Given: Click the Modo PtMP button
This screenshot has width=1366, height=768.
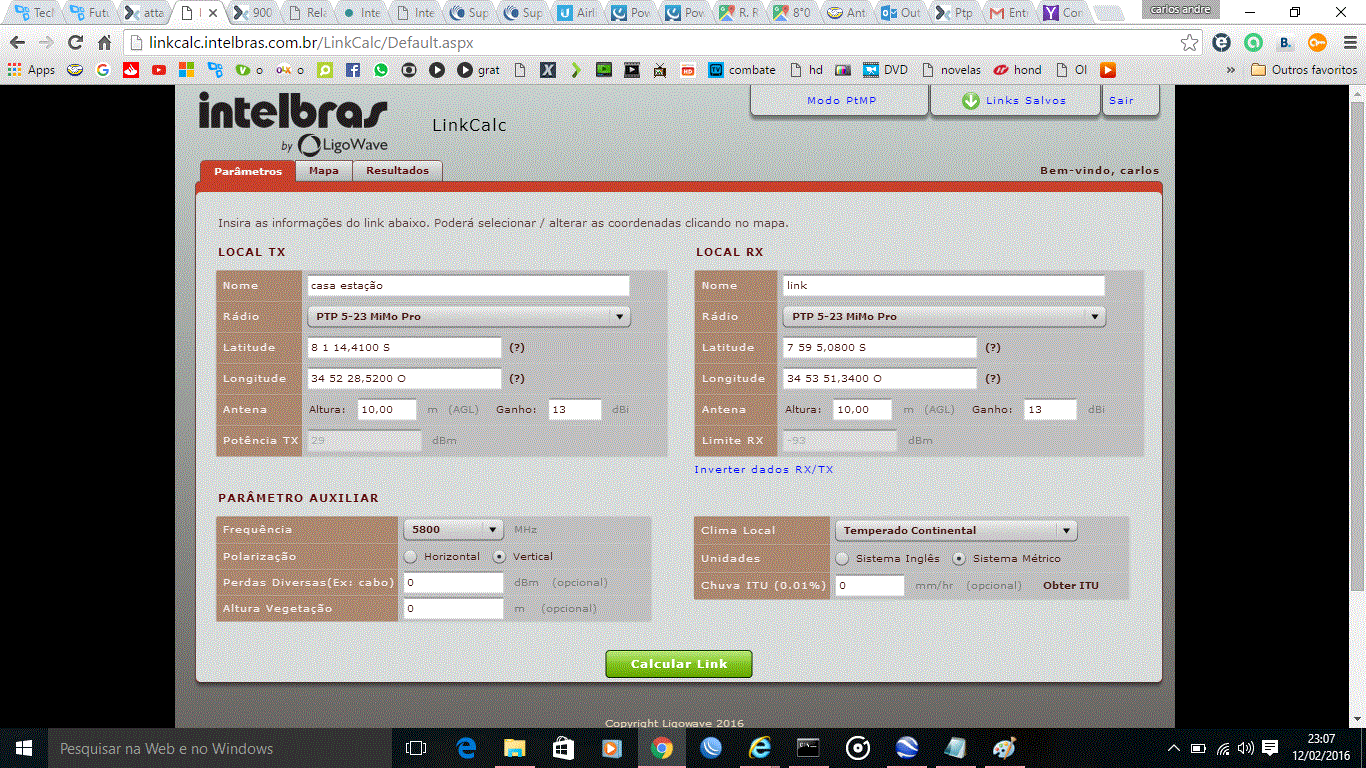Looking at the screenshot, I should [x=841, y=101].
